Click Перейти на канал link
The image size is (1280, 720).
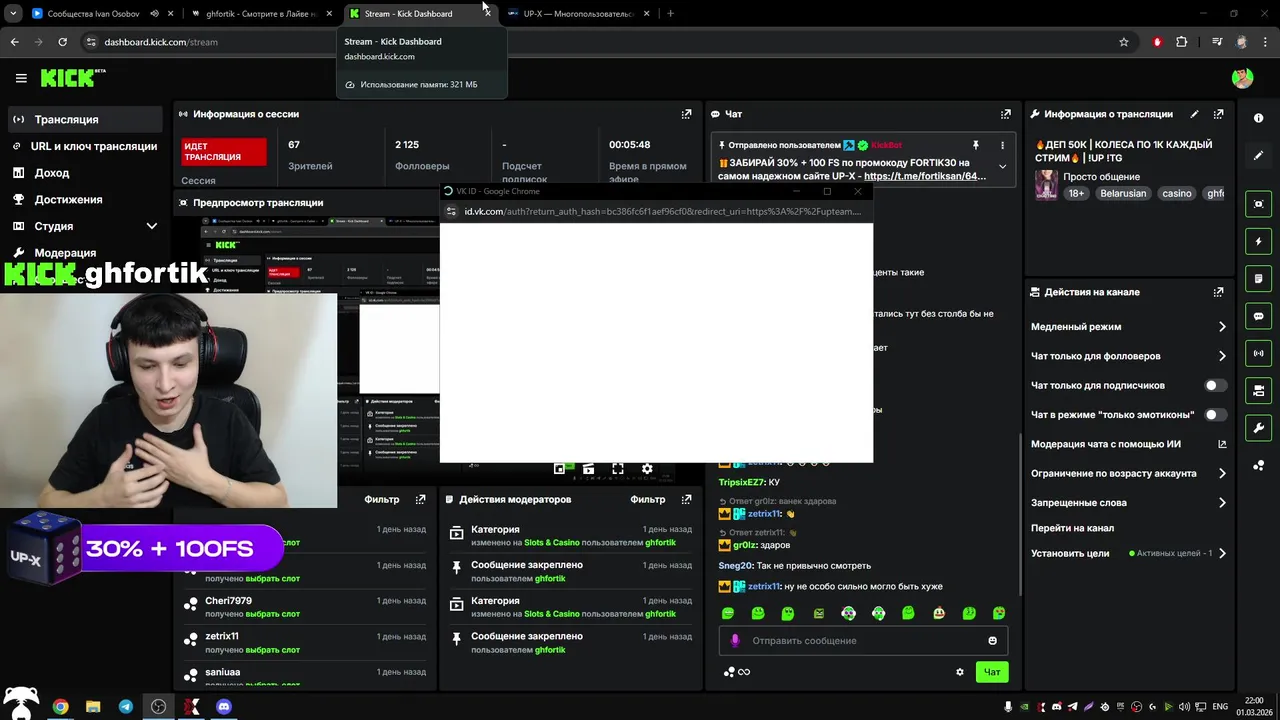click(x=1072, y=528)
